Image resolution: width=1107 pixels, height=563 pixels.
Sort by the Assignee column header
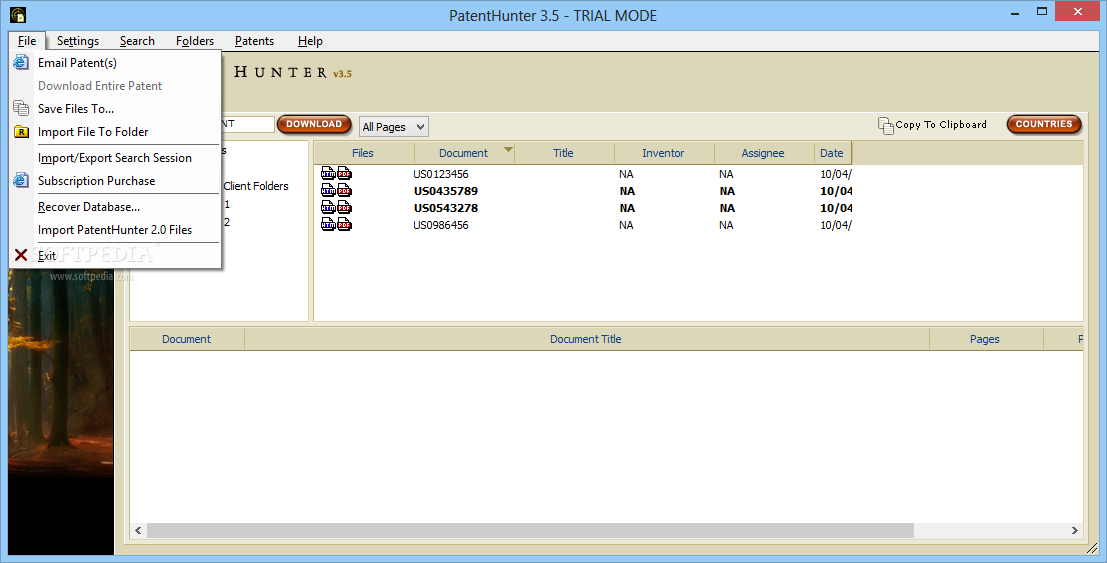pos(762,153)
